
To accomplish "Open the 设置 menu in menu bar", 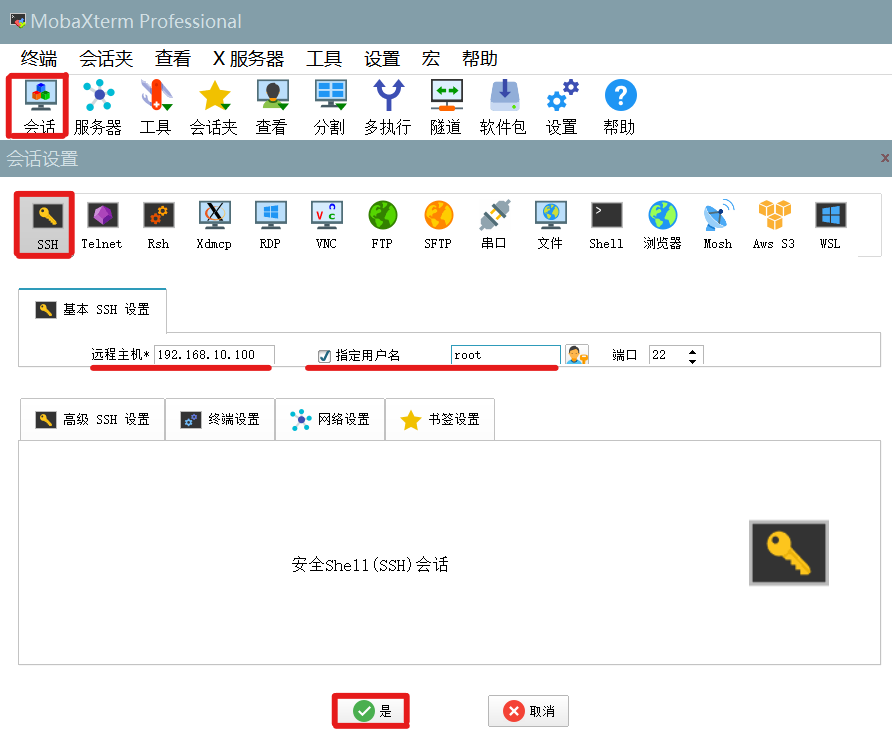I will [382, 59].
